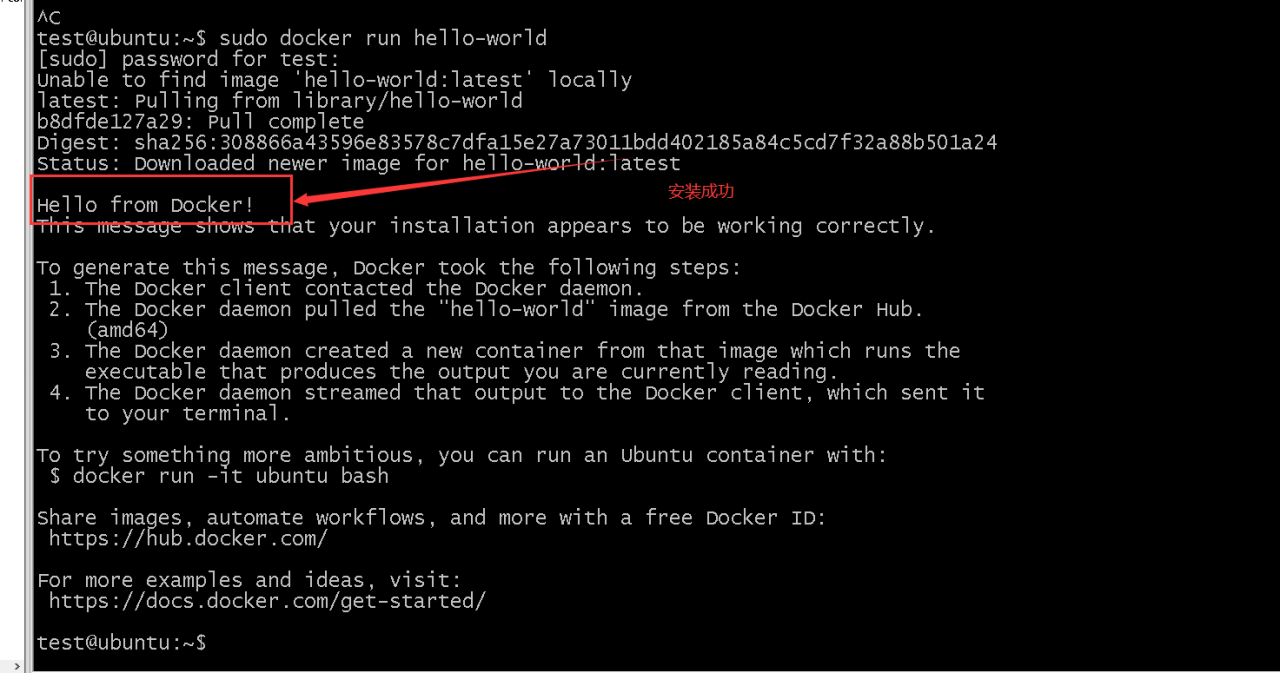The image size is (1280, 673).
Task: Click the hub.docker.com URL
Action: pyautogui.click(x=188, y=538)
